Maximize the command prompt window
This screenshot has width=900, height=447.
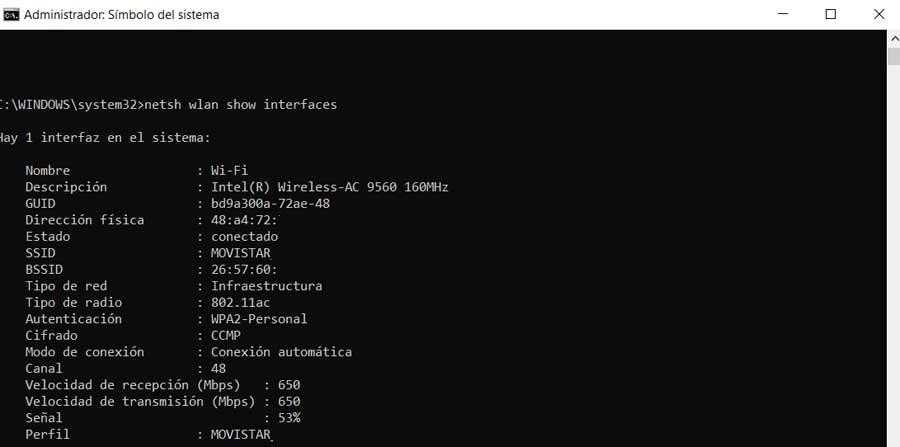tap(830, 15)
